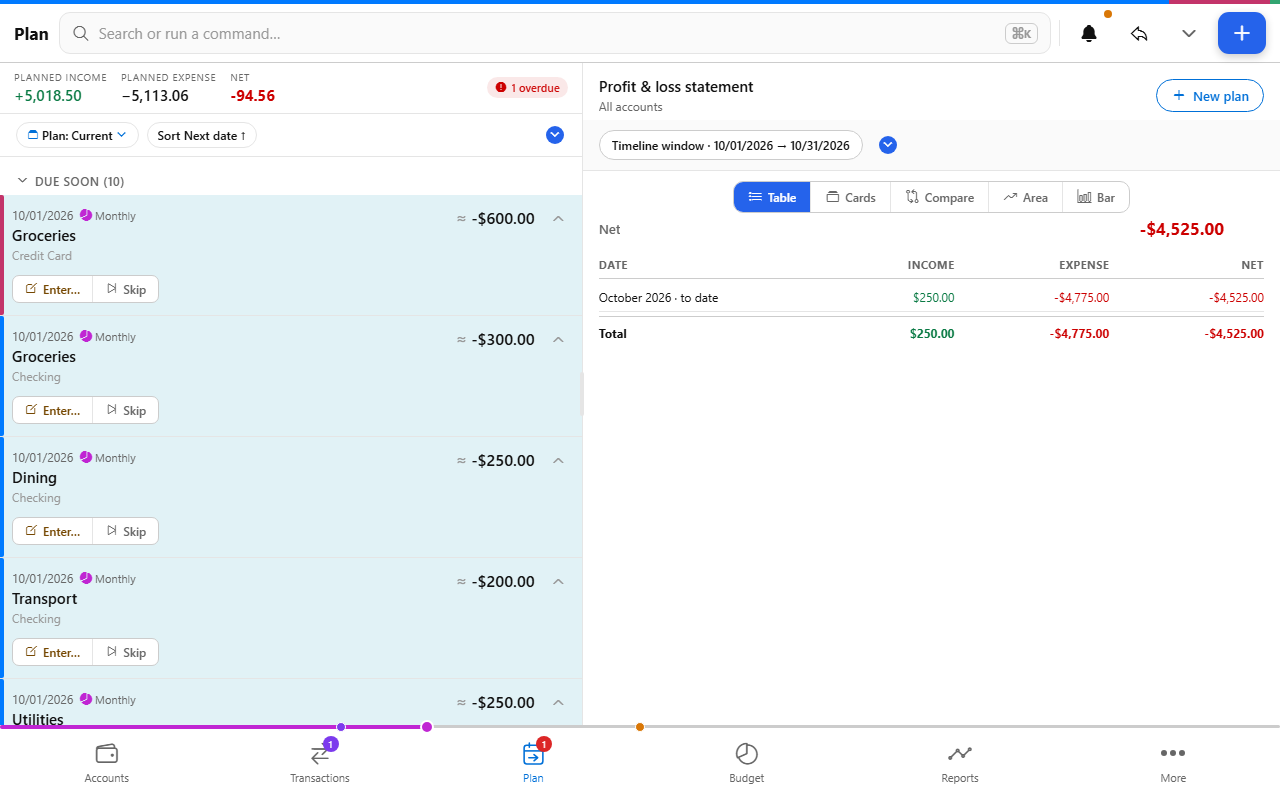
Task: Click the blue plus add button
Action: pos(1241,33)
